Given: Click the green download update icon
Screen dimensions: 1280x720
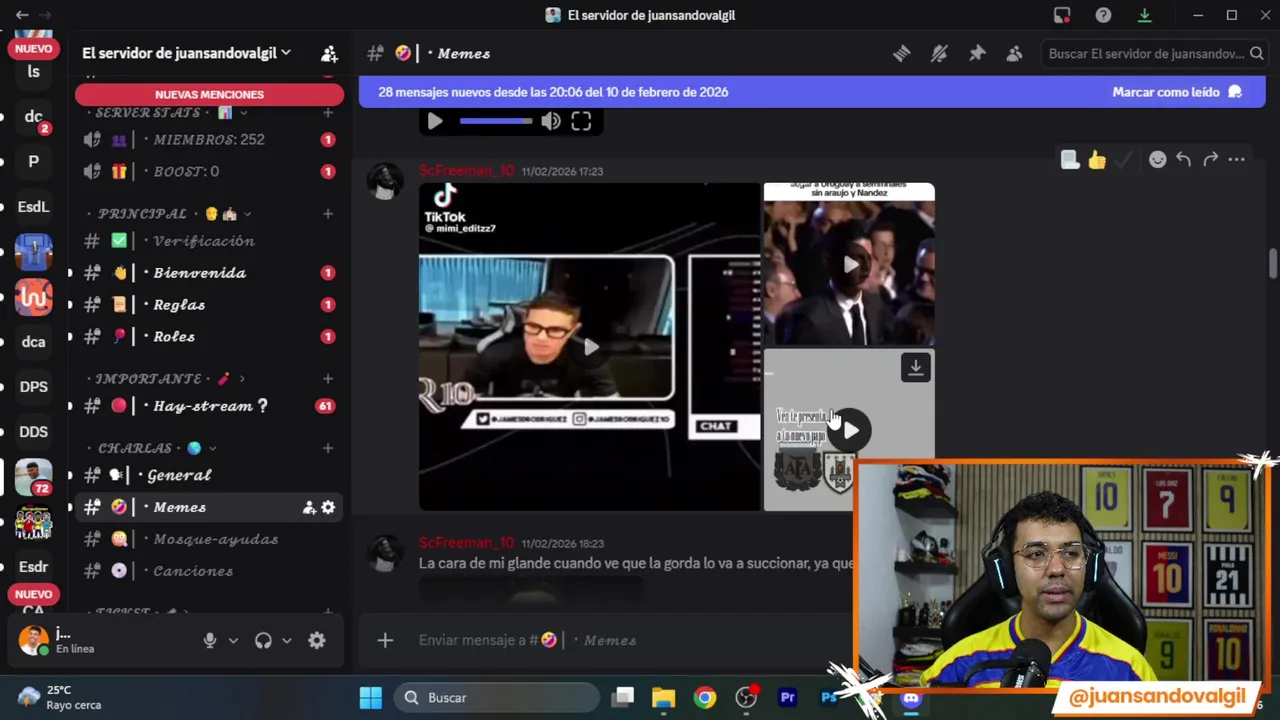Looking at the screenshot, I should [x=1144, y=15].
